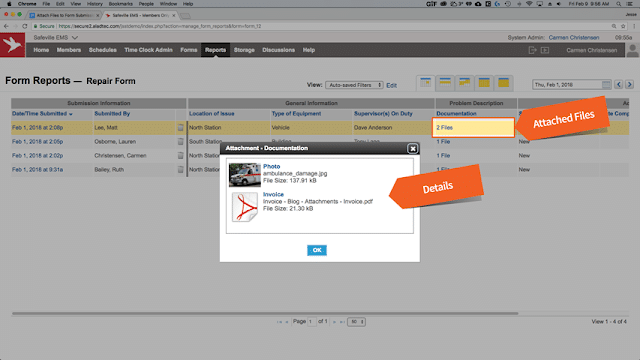Select the second view layout icon
The height and width of the screenshot is (360, 640).
[445, 83]
